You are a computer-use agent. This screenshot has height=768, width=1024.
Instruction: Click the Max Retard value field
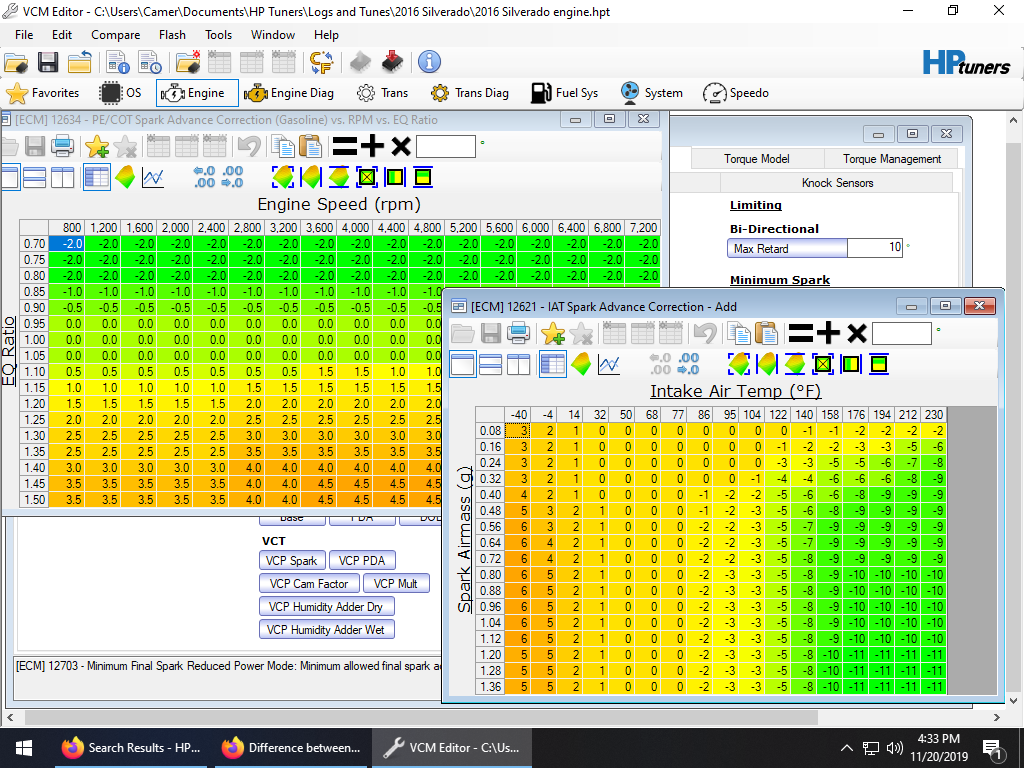pos(874,248)
